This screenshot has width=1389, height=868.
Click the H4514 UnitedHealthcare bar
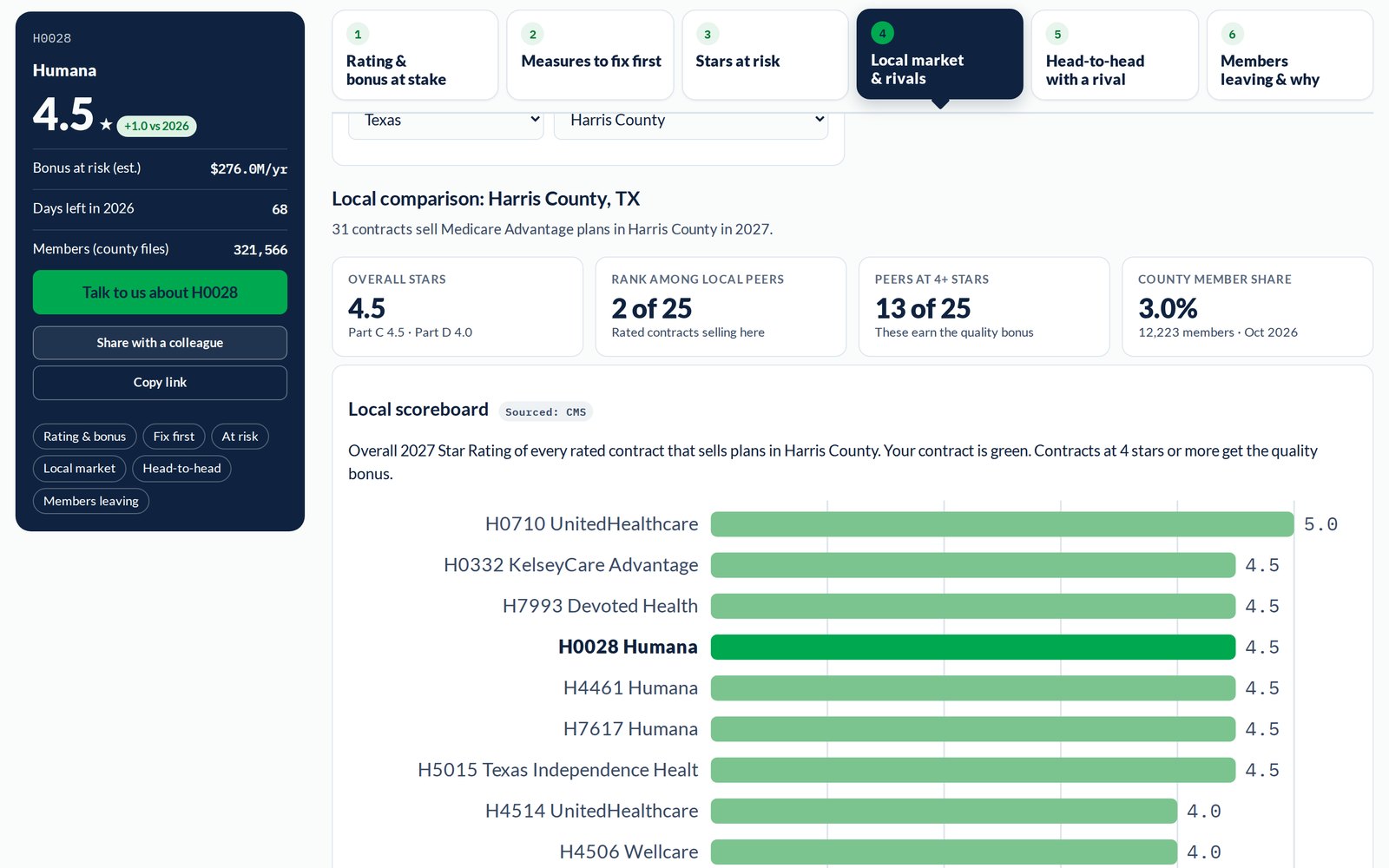[944, 811]
